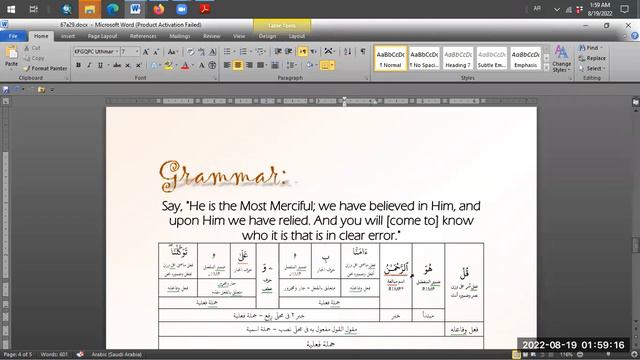The image size is (640, 360).
Task: Click the Format Painter tool
Action: click(x=45, y=68)
